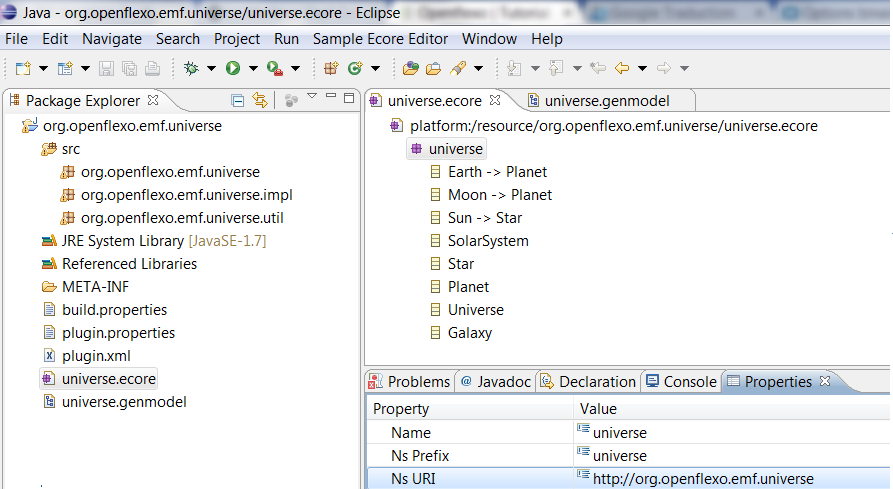The image size is (893, 489).
Task: Click the Open Task folder icon
Action: coord(433,68)
